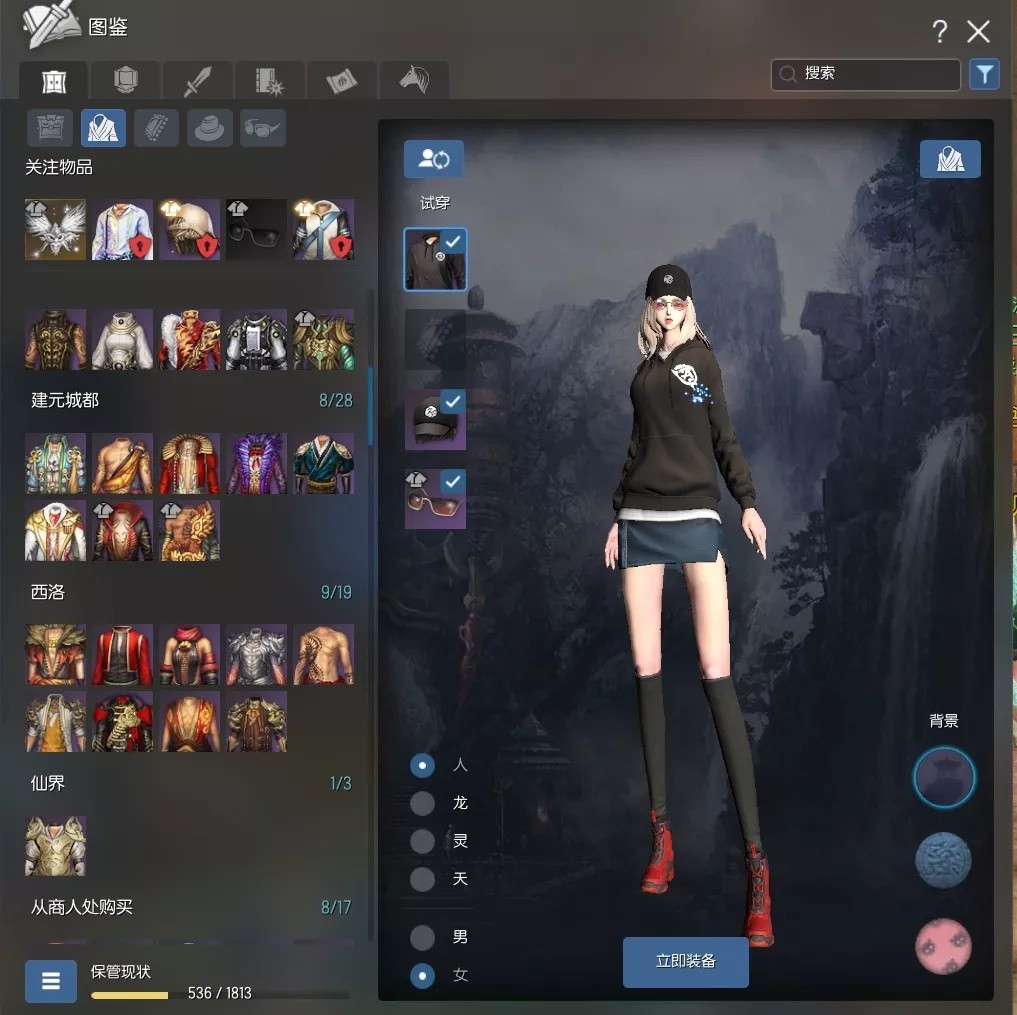Screen dimensions: 1017x1015
Task: Click the 西洛 category header
Action: tap(47, 591)
